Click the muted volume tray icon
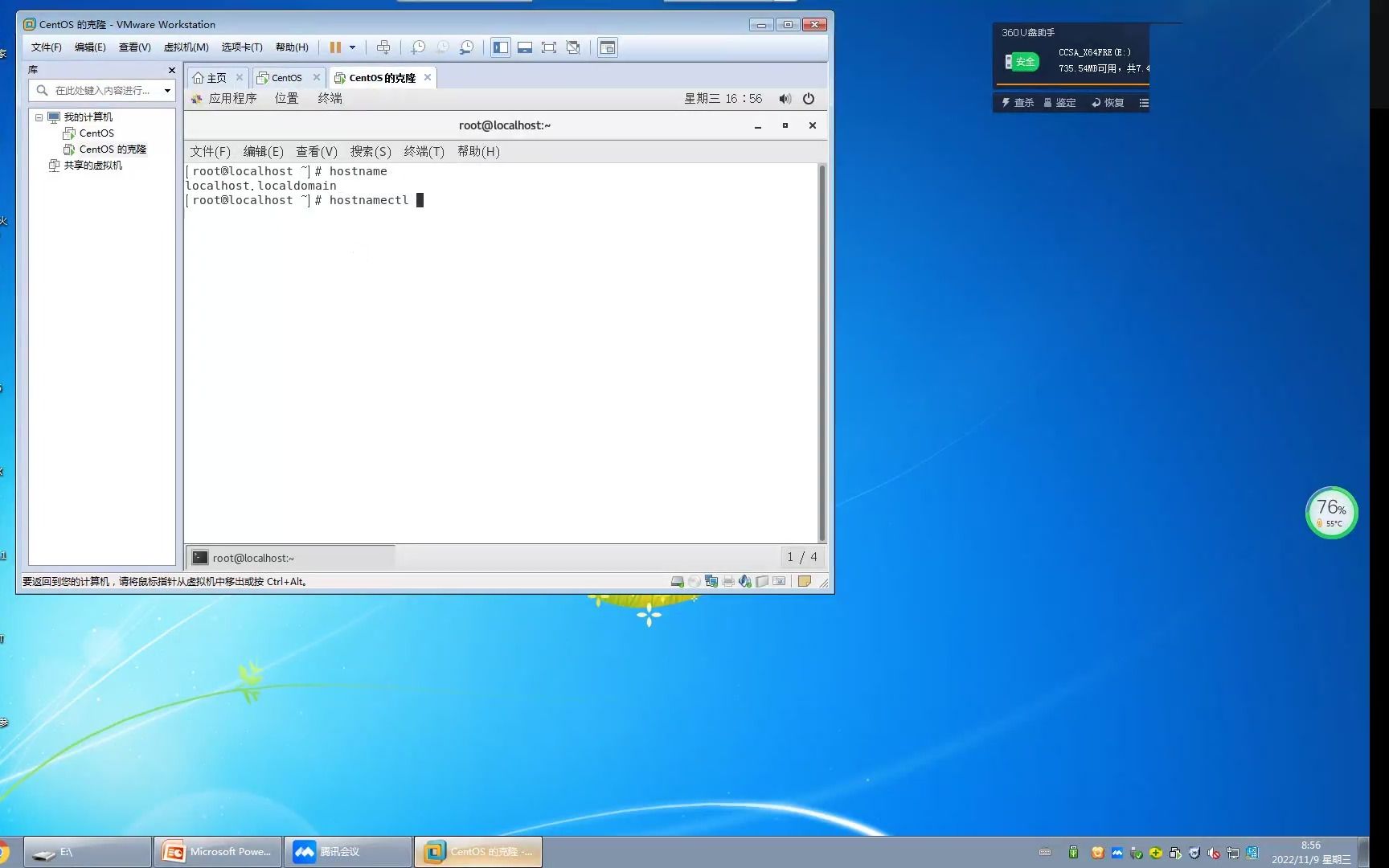Viewport: 1389px width, 868px height. click(x=1214, y=853)
